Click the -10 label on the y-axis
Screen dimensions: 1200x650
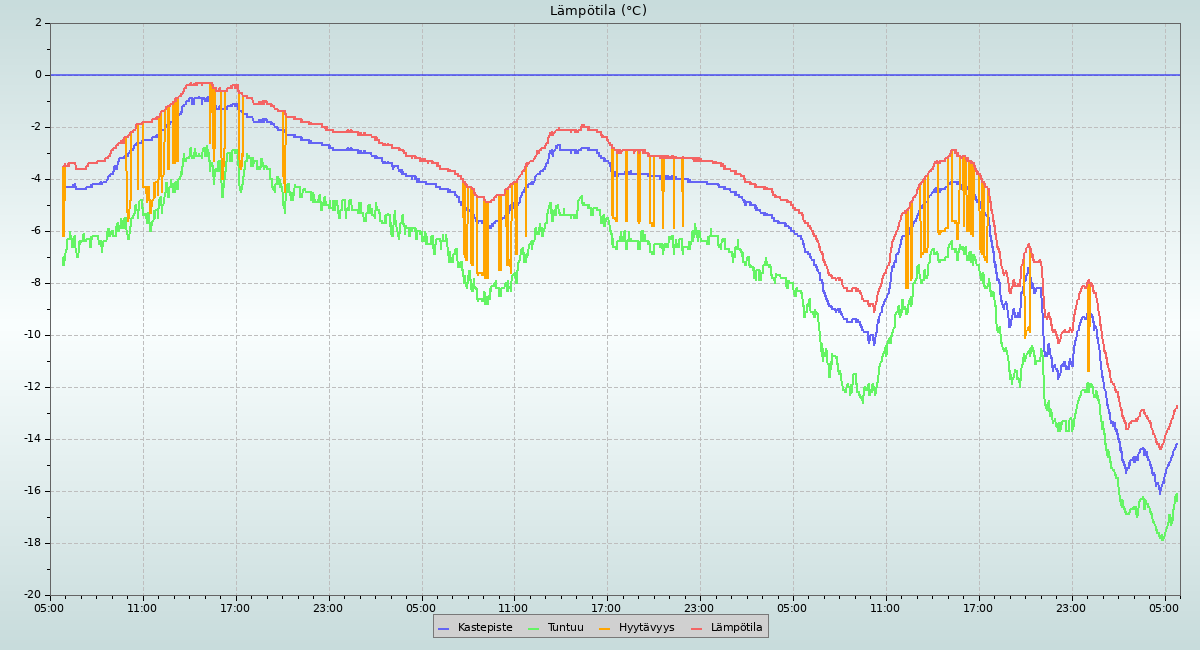(x=32, y=335)
